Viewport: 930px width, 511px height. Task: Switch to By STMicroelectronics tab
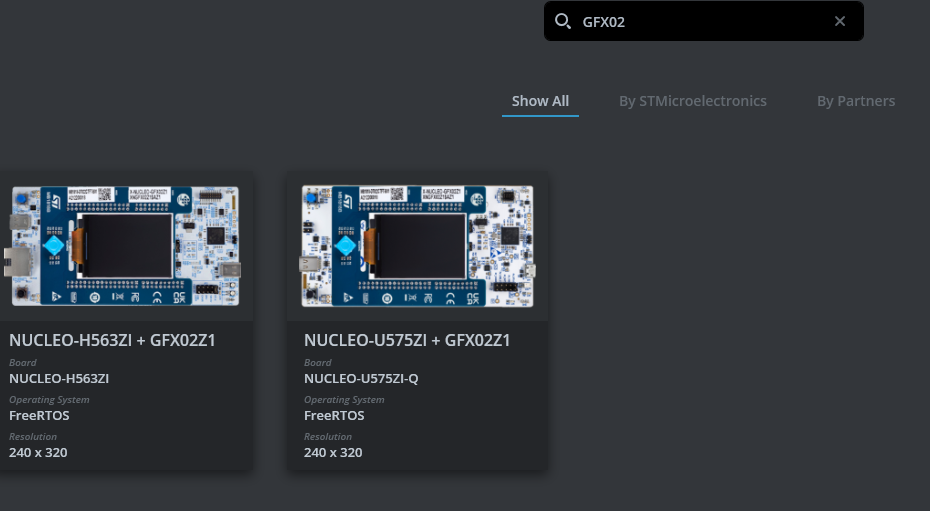(693, 101)
